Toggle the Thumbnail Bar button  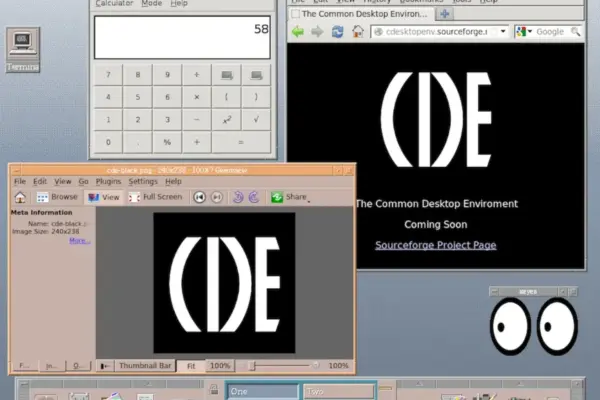tap(145, 366)
